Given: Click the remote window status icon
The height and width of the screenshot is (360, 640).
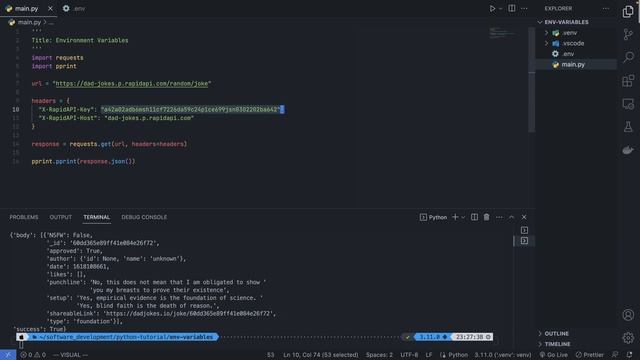Looking at the screenshot, I should 8,355.
